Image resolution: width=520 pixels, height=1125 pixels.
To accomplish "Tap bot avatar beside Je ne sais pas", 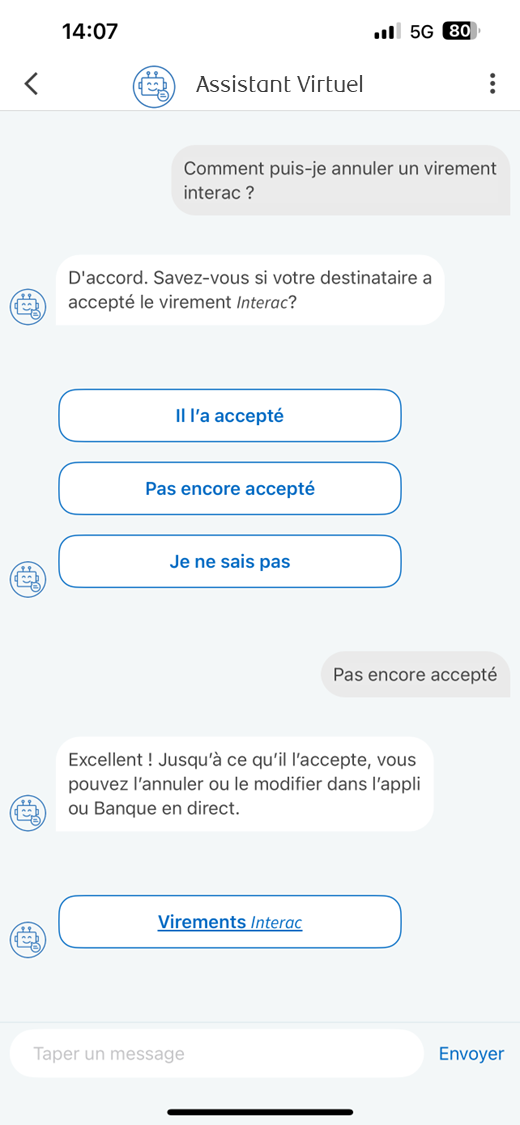I will coord(28,579).
